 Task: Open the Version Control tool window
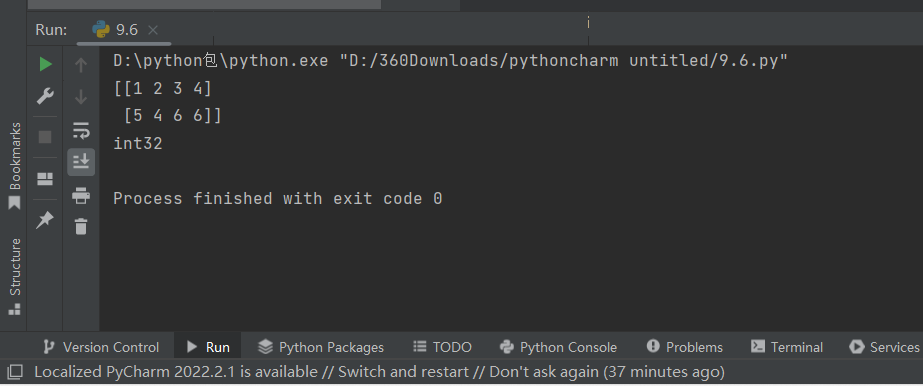101,347
